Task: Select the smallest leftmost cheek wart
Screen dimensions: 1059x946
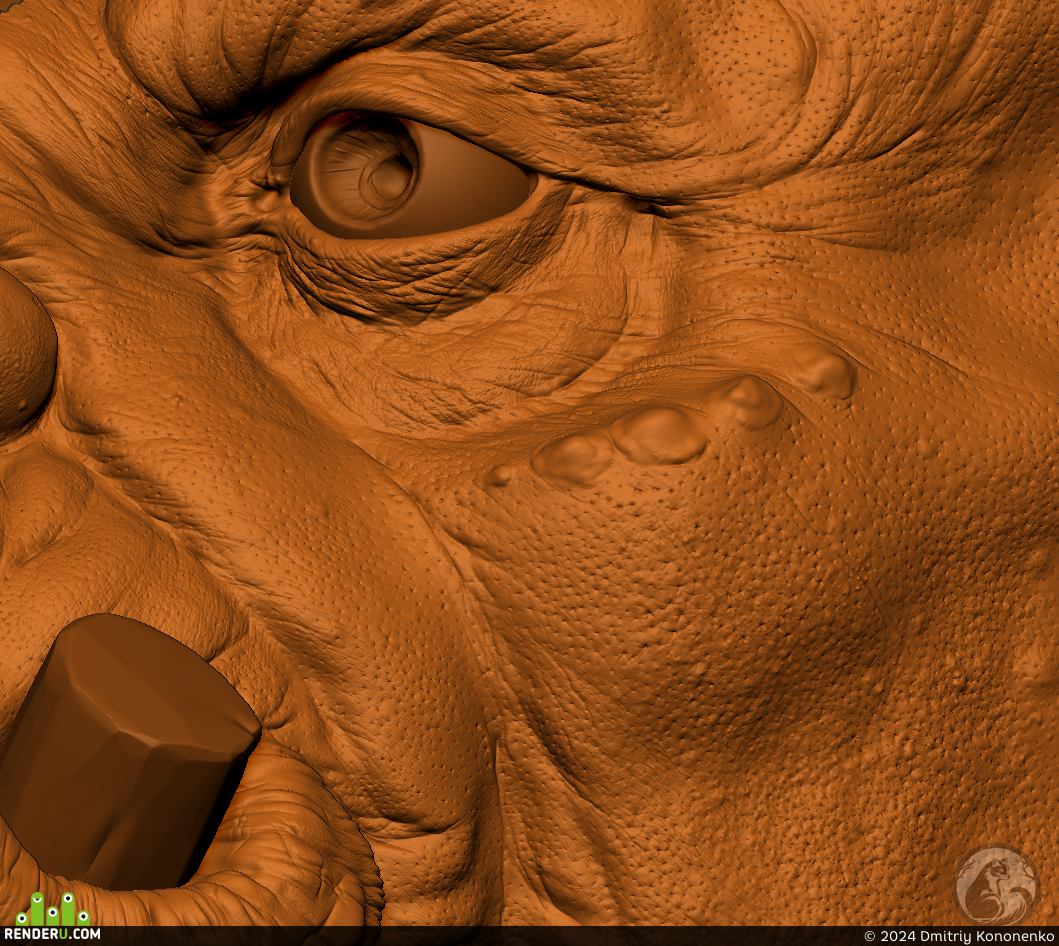Action: pyautogui.click(x=501, y=475)
